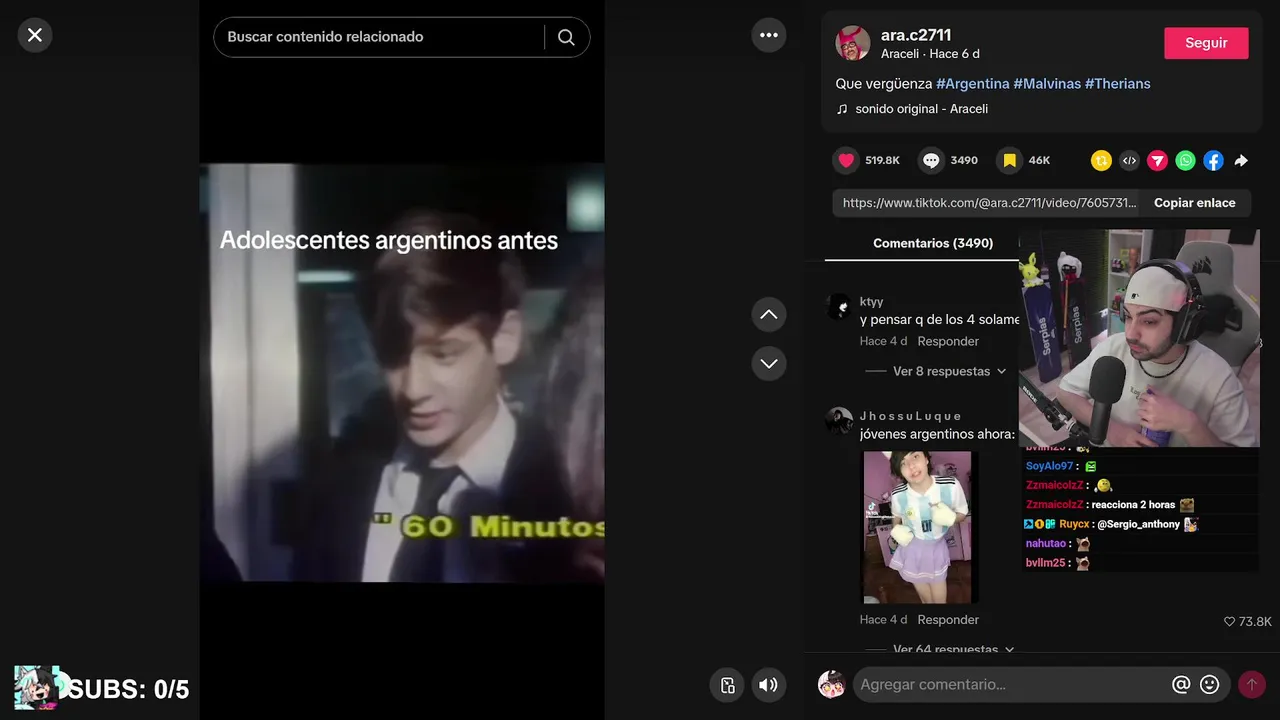The width and height of the screenshot is (1280, 720).
Task: Click the 'SUBS: 0/5' overlay text
Action: coord(128,690)
